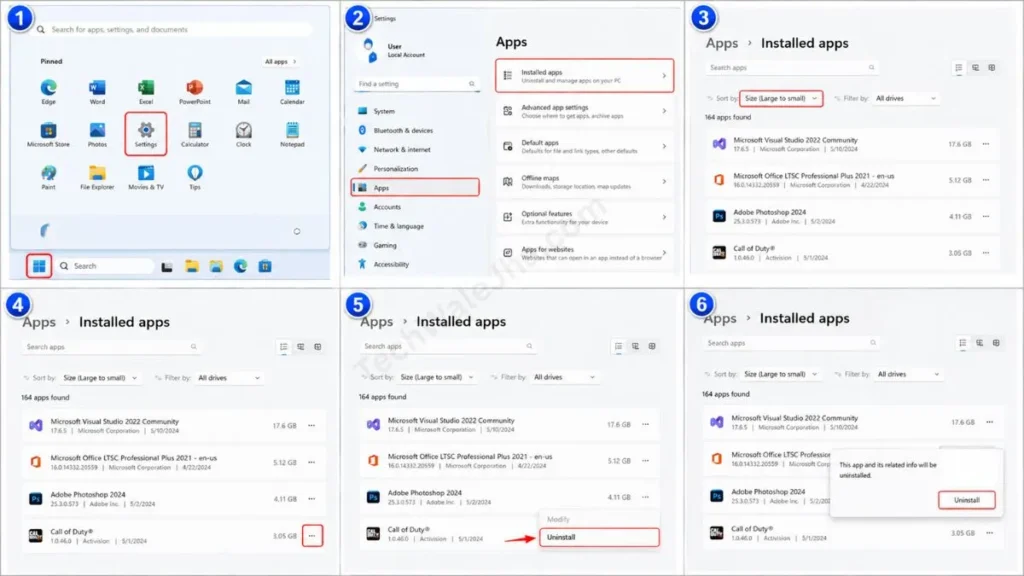Select Gaming in the Settings sidebar
1024x576 pixels.
click(x=415, y=246)
